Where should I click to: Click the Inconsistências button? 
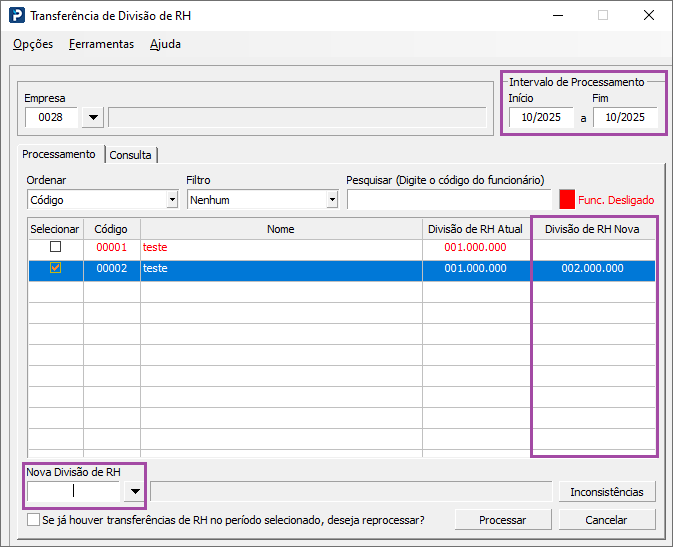click(607, 491)
